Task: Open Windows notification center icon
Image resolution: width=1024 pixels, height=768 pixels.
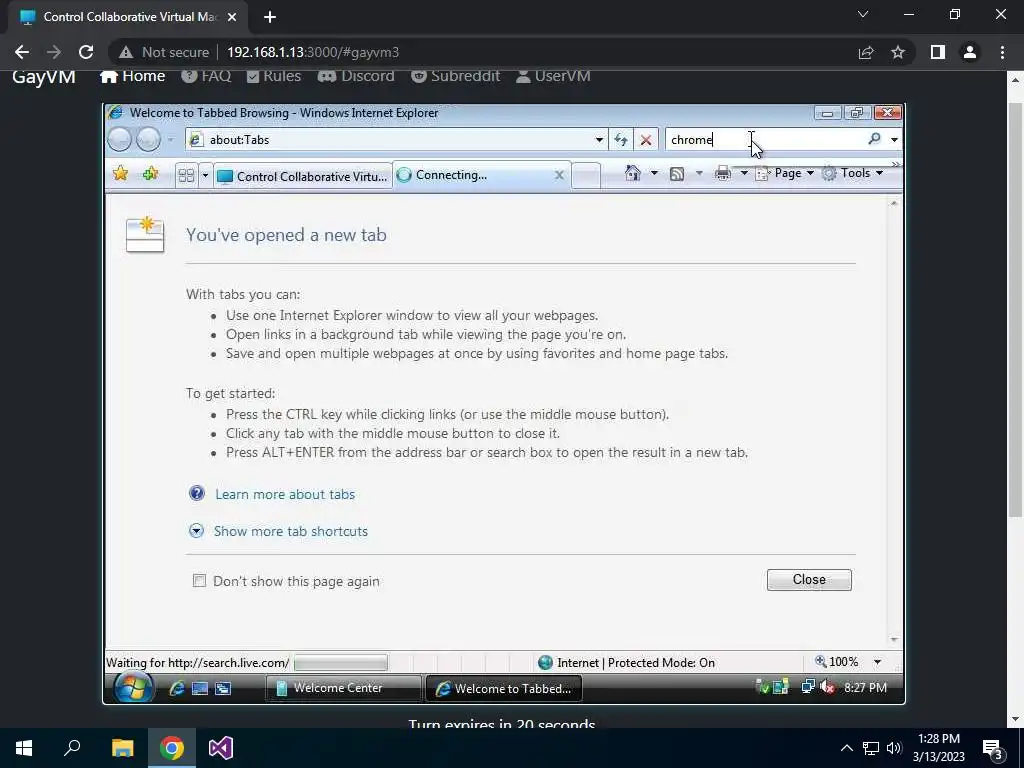Action: click(993, 748)
